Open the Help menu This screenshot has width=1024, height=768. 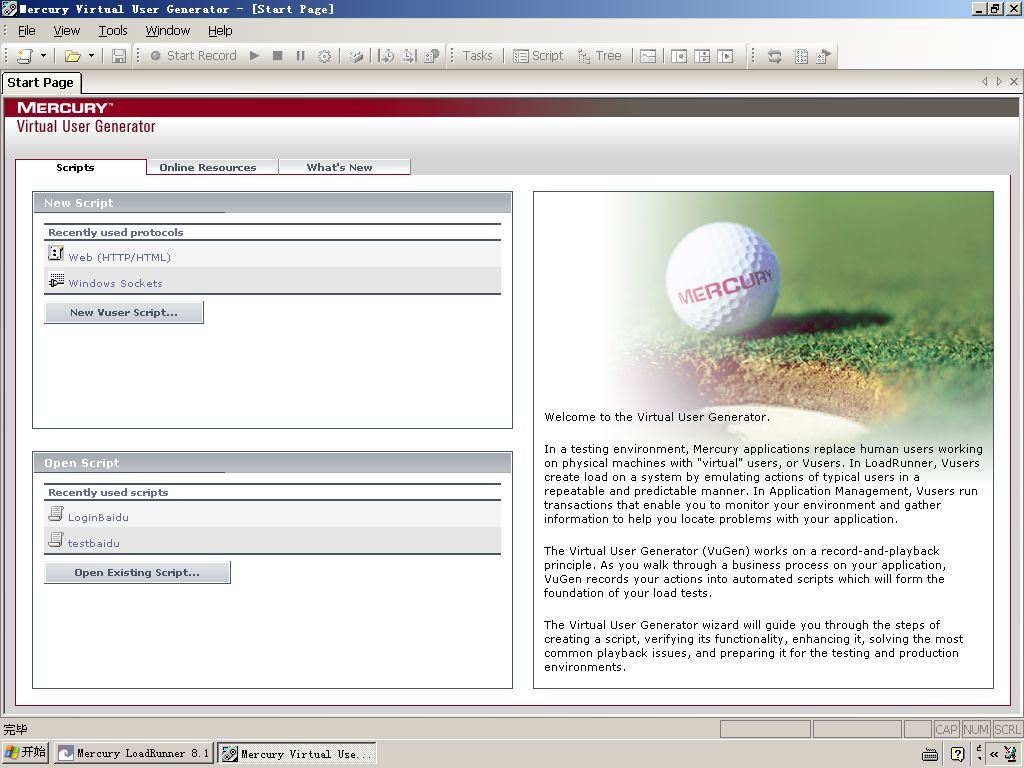(x=220, y=31)
